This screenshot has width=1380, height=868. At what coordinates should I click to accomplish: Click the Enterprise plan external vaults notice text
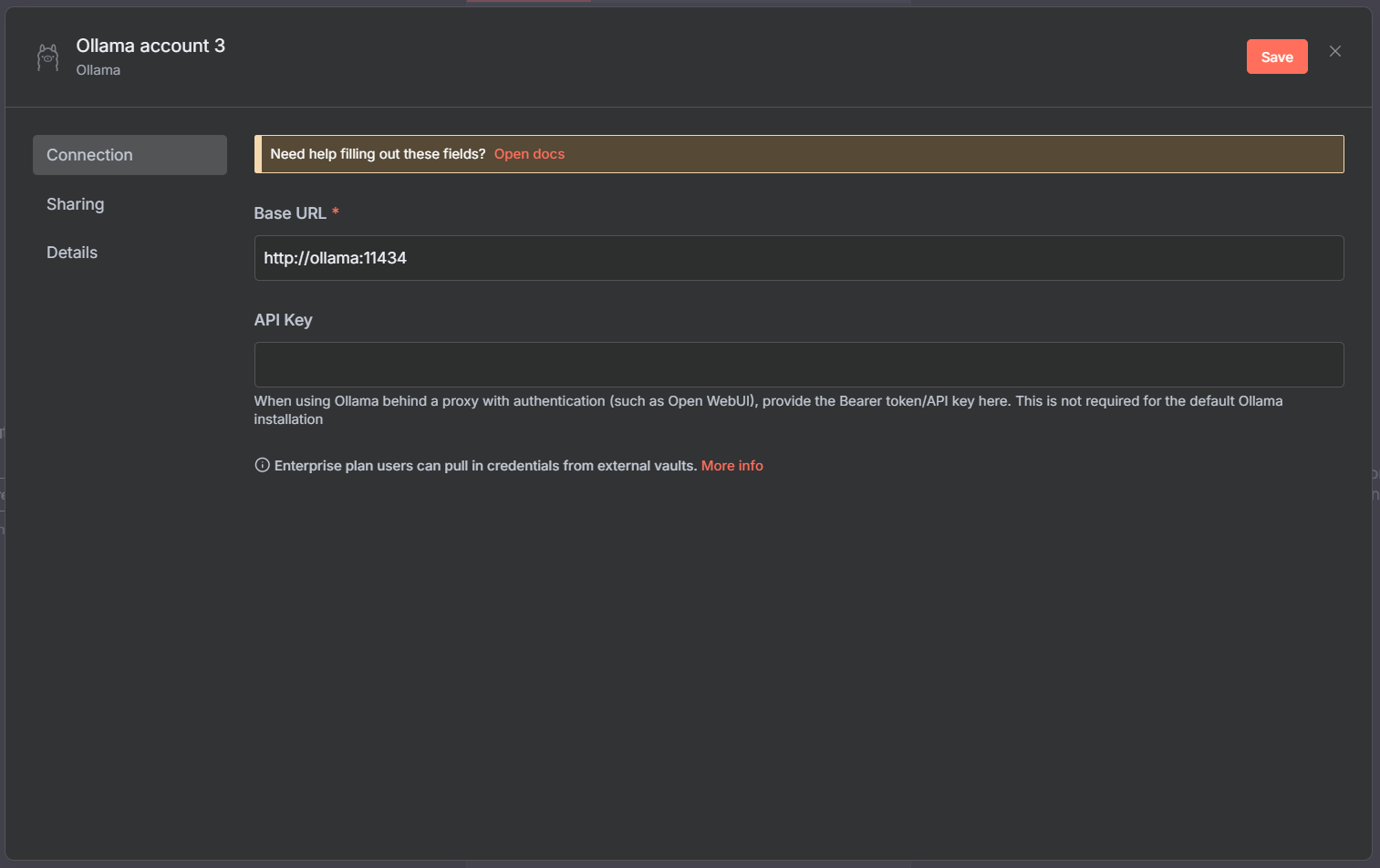485,466
